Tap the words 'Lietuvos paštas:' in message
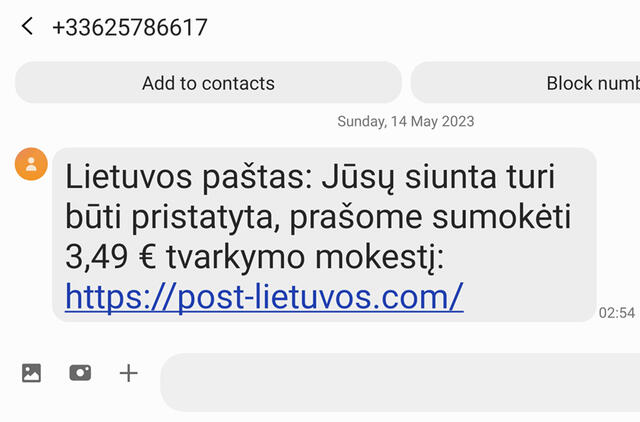This screenshot has width=640, height=422. (x=189, y=177)
